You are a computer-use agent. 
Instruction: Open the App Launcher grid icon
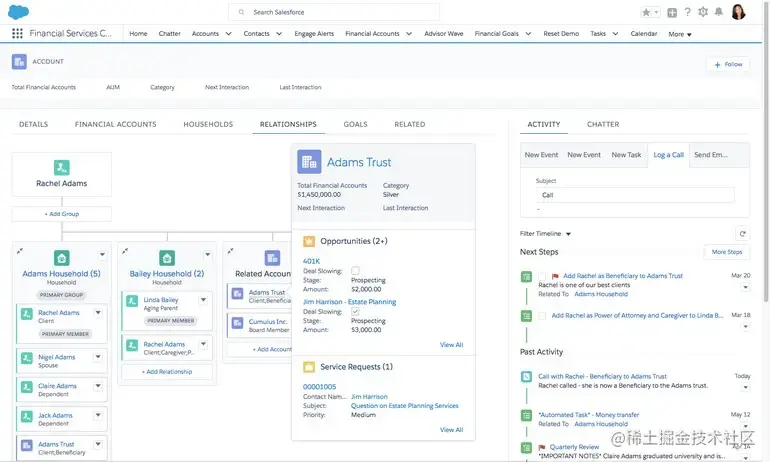tap(17, 33)
